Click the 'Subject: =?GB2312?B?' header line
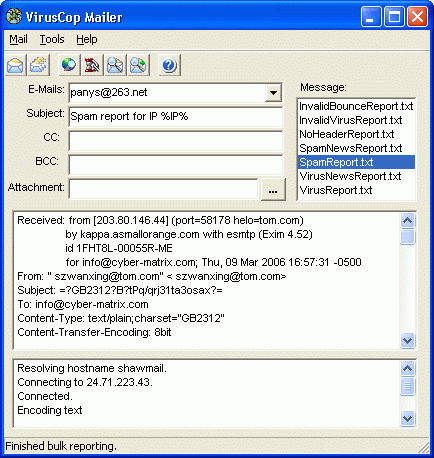The height and width of the screenshot is (458, 434). point(120,290)
